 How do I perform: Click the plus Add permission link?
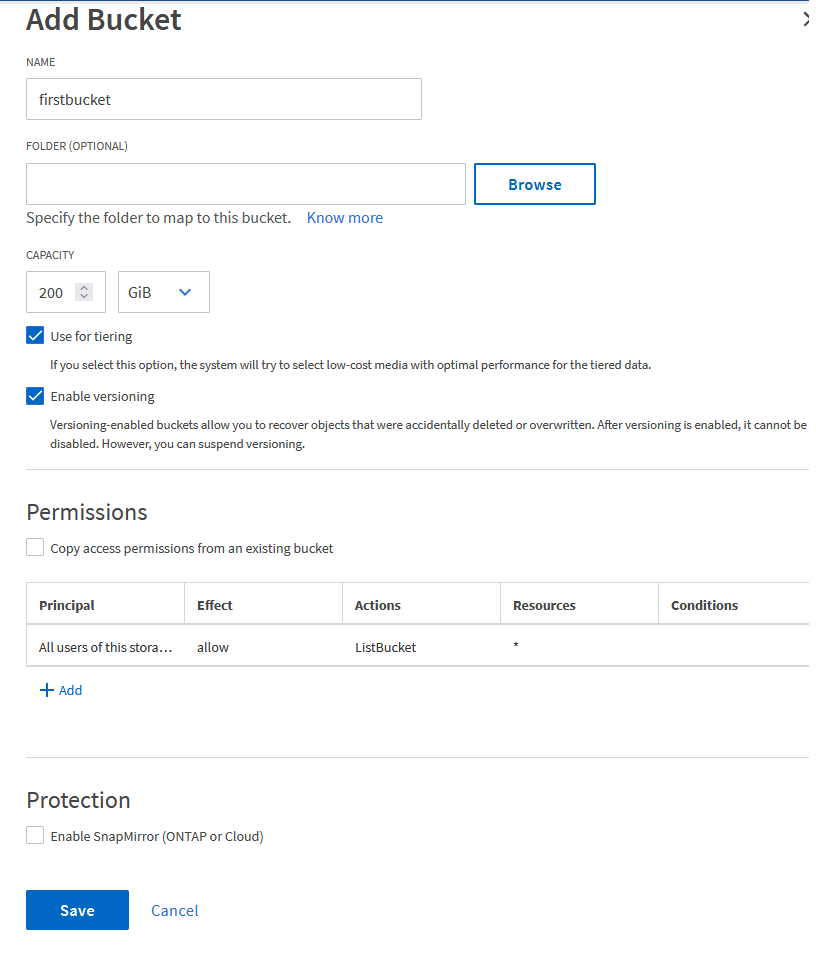(x=61, y=690)
